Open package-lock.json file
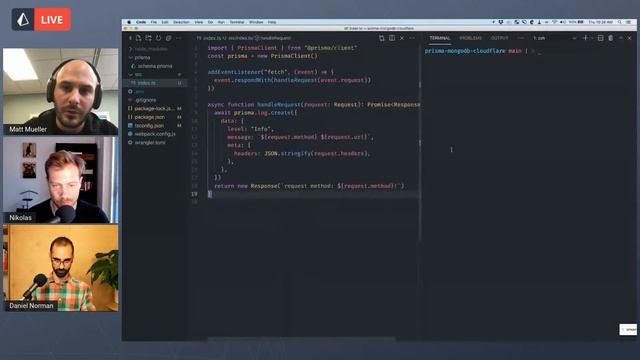This screenshot has height=360, width=640. tap(155, 109)
